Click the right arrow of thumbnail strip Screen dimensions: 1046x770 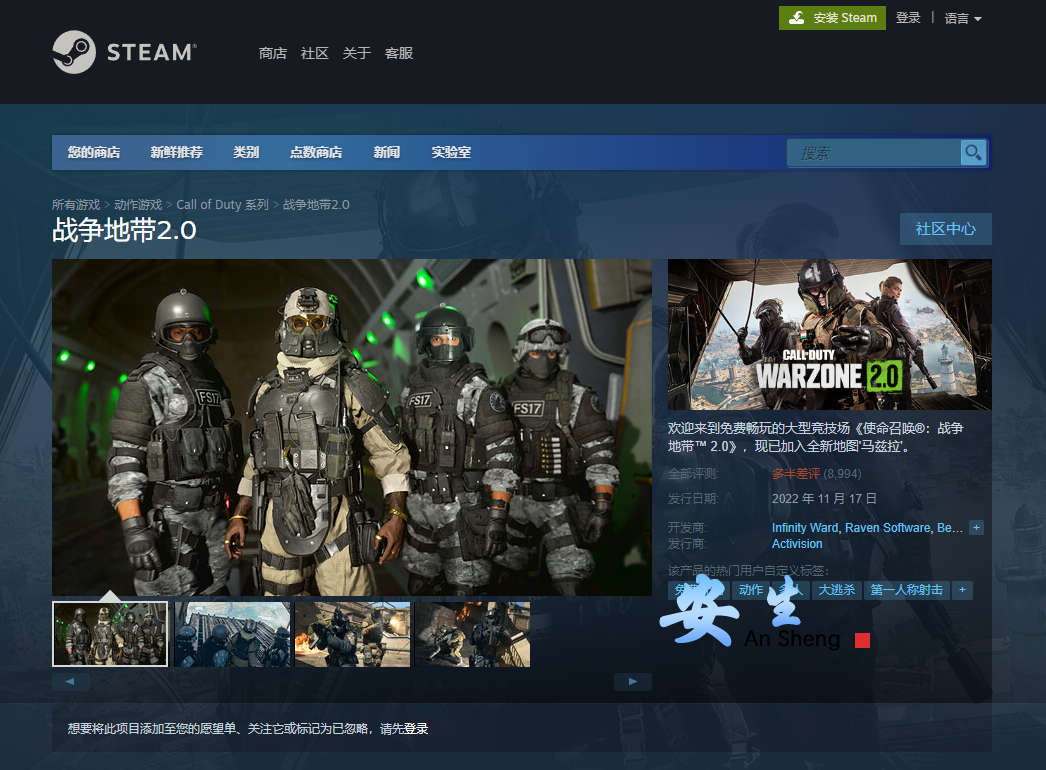point(632,681)
